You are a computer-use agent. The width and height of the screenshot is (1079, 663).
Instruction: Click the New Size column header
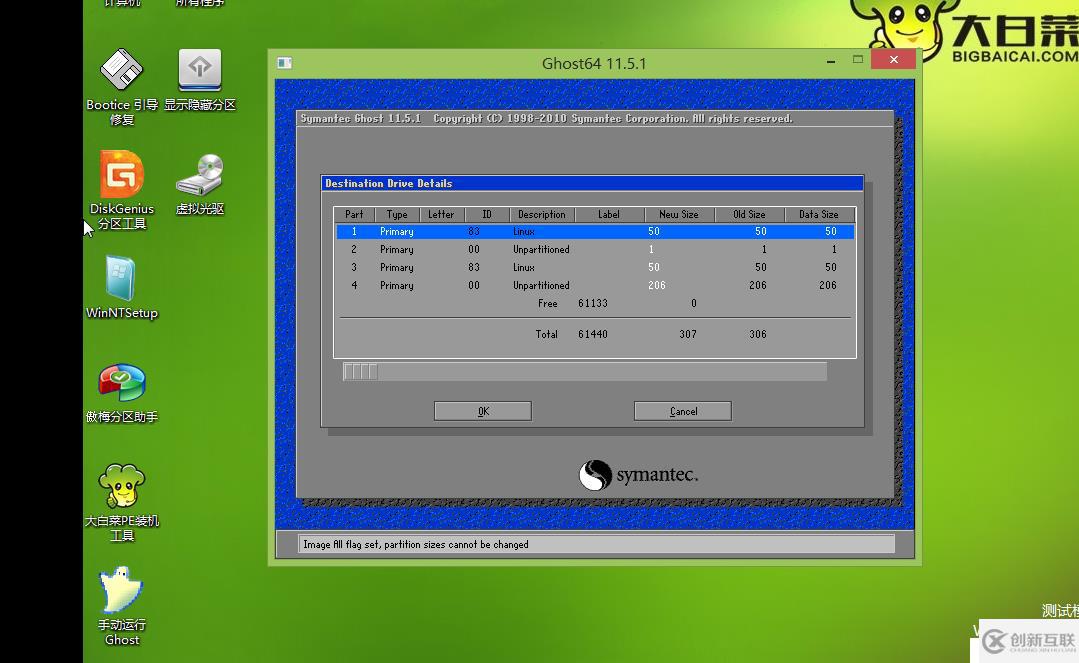tap(678, 214)
